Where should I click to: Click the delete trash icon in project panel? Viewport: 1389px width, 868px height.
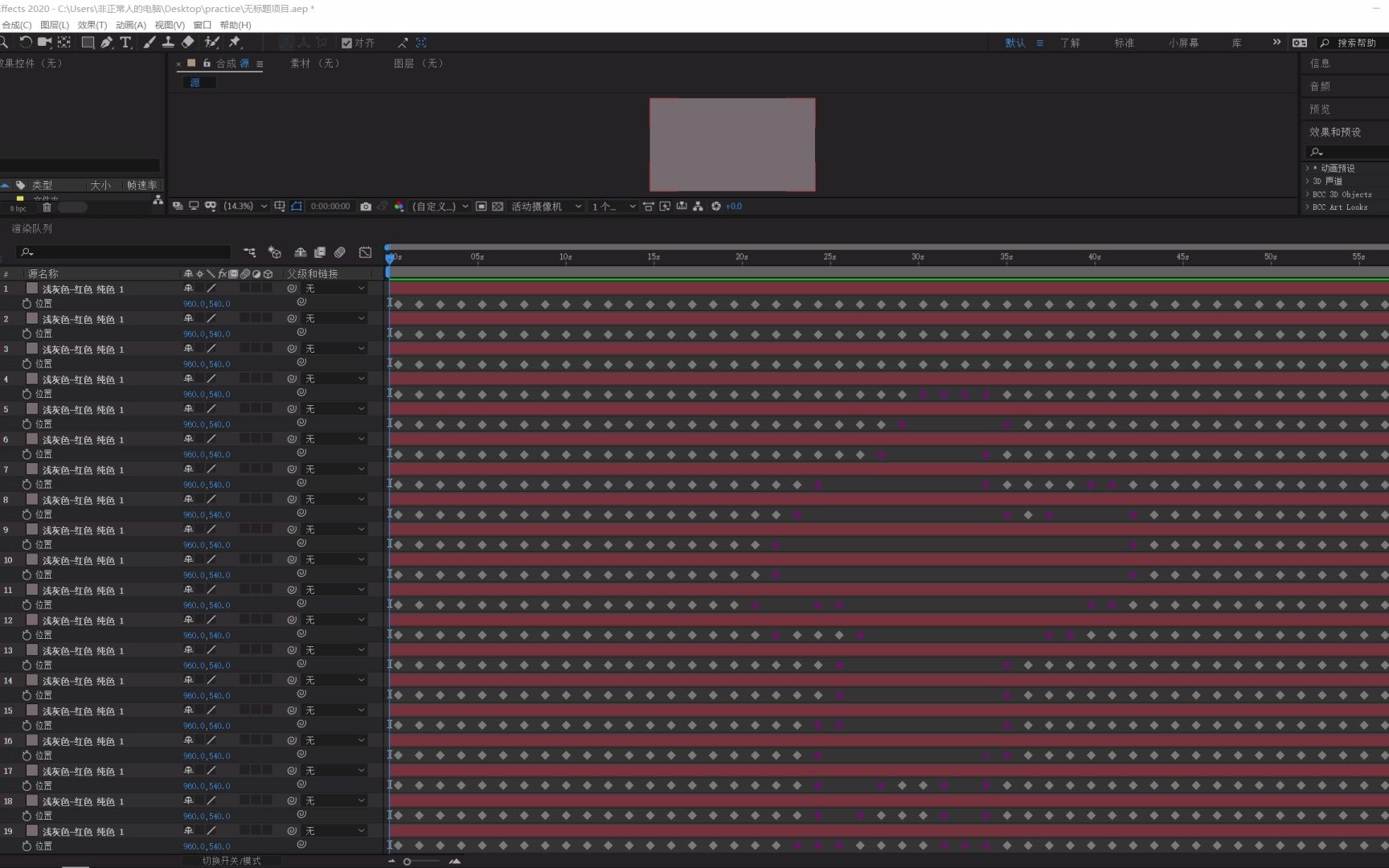tap(47, 207)
